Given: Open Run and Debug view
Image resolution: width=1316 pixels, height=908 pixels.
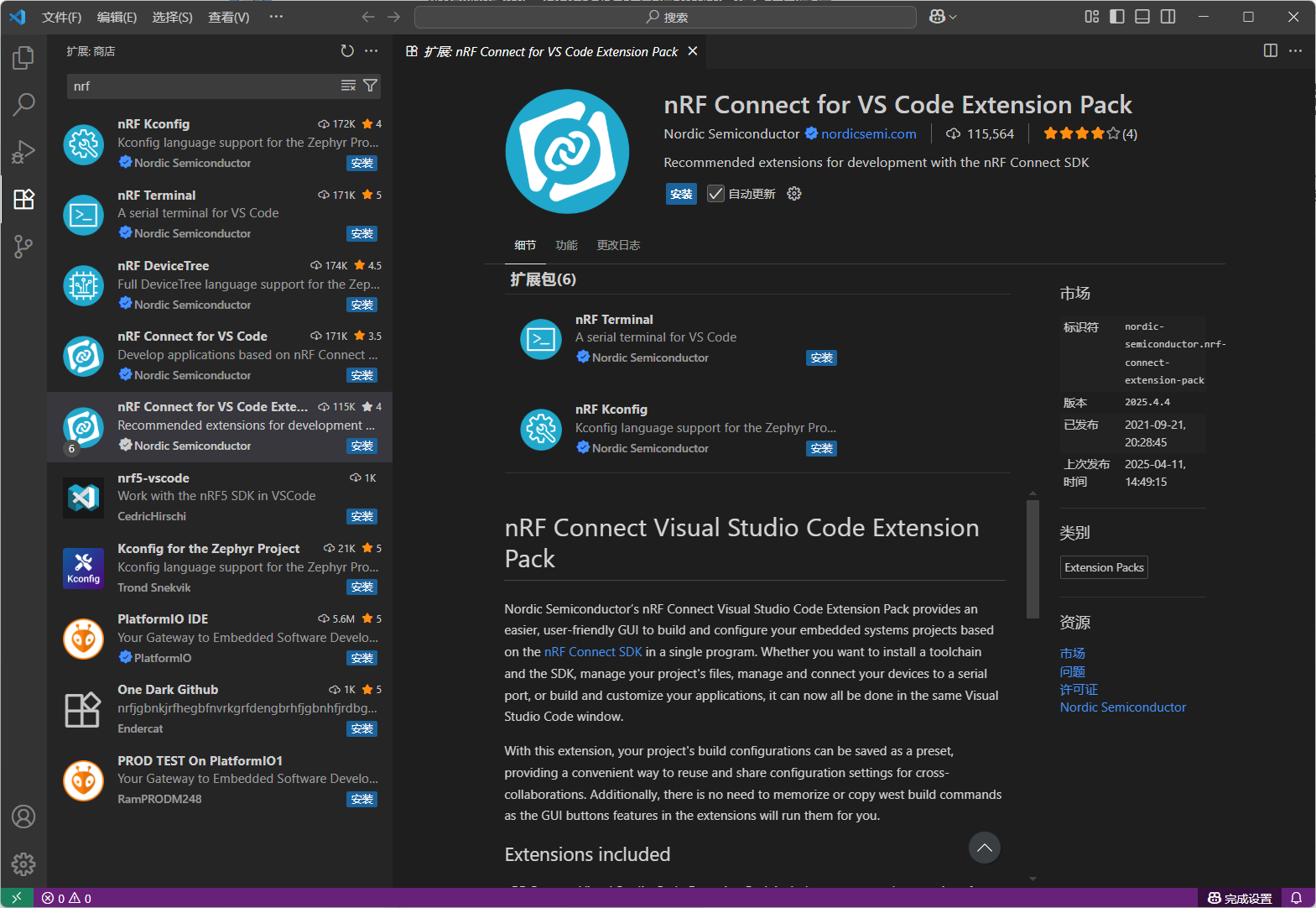Looking at the screenshot, I should pos(23,152).
